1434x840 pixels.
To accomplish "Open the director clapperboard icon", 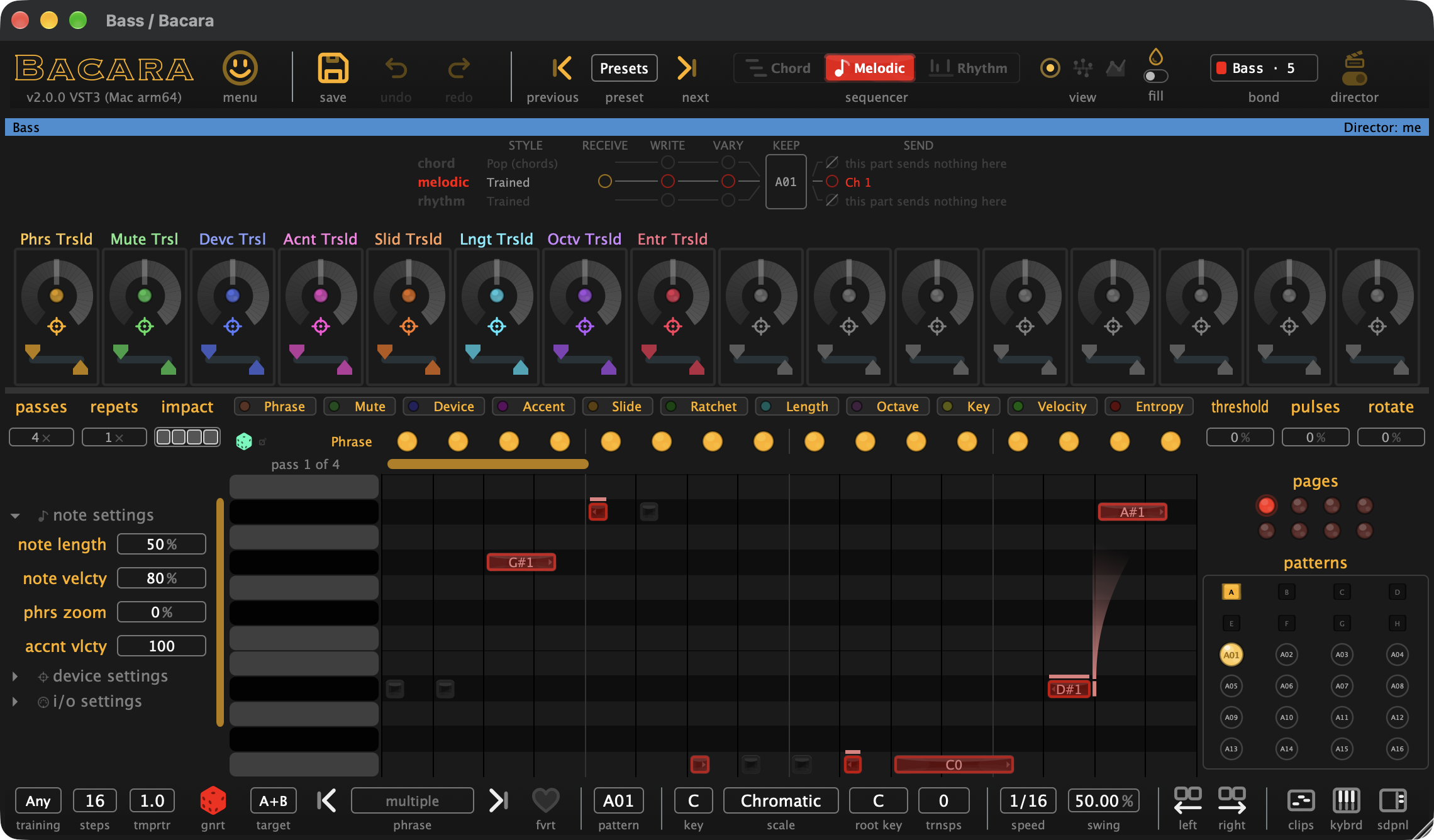I will [x=1354, y=69].
